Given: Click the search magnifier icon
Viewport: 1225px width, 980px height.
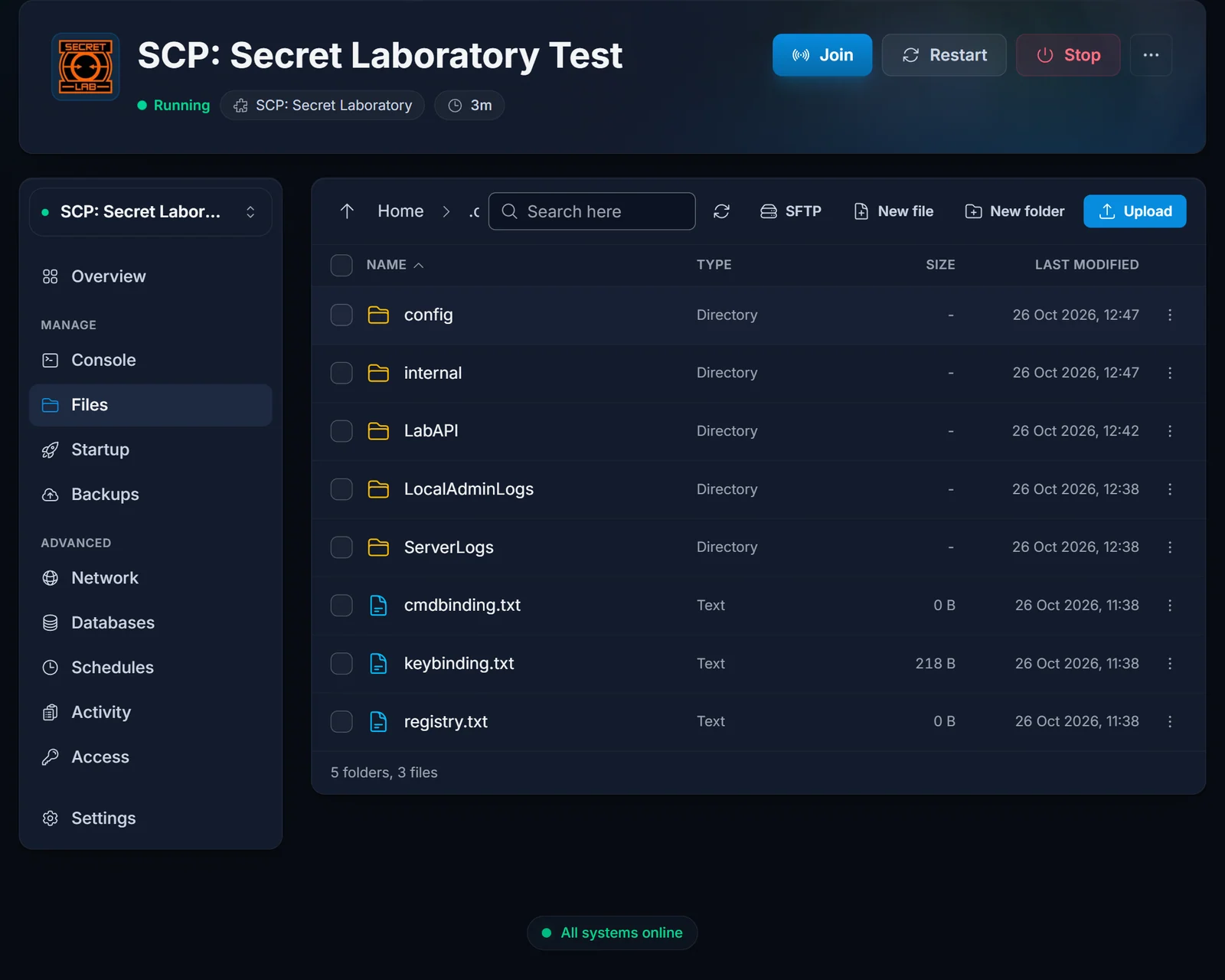Looking at the screenshot, I should click(509, 211).
